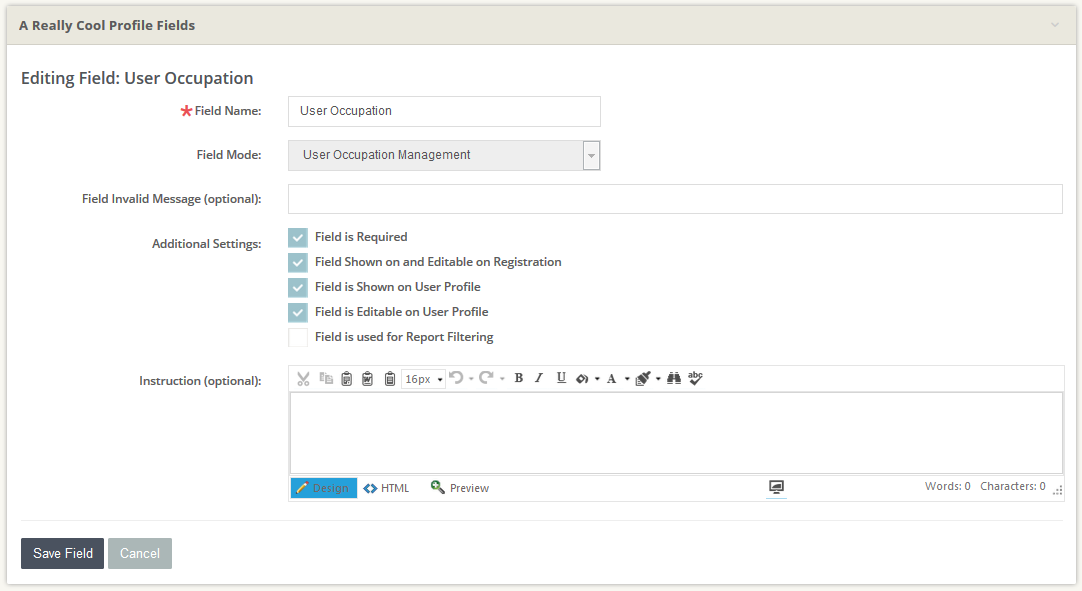Open Find and Replace binoculars icon

(674, 378)
